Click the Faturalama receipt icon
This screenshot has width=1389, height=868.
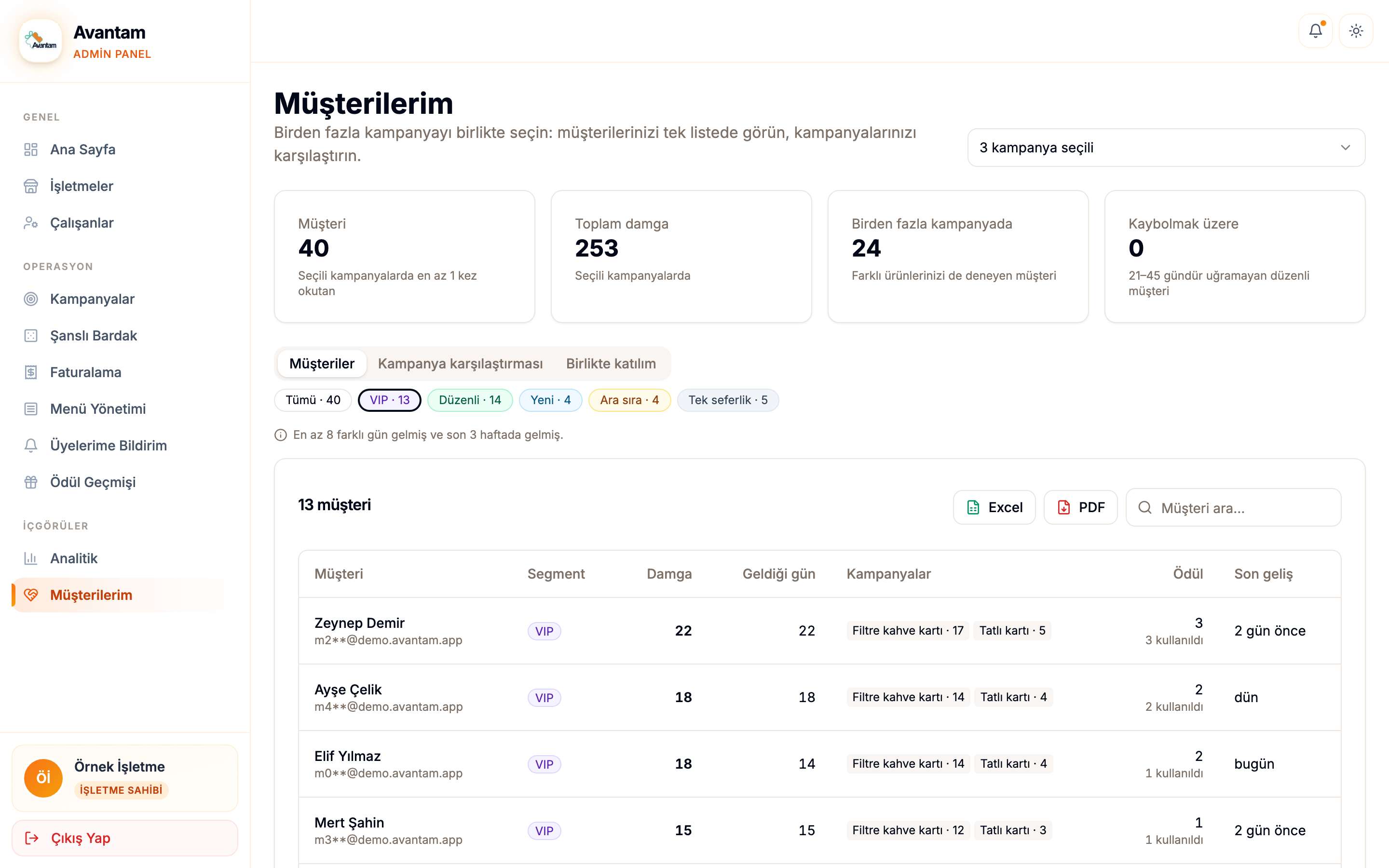point(31,373)
